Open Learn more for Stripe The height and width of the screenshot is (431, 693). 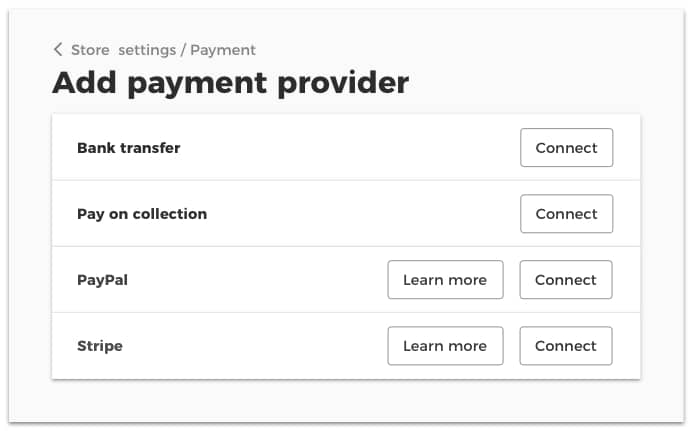coord(444,346)
